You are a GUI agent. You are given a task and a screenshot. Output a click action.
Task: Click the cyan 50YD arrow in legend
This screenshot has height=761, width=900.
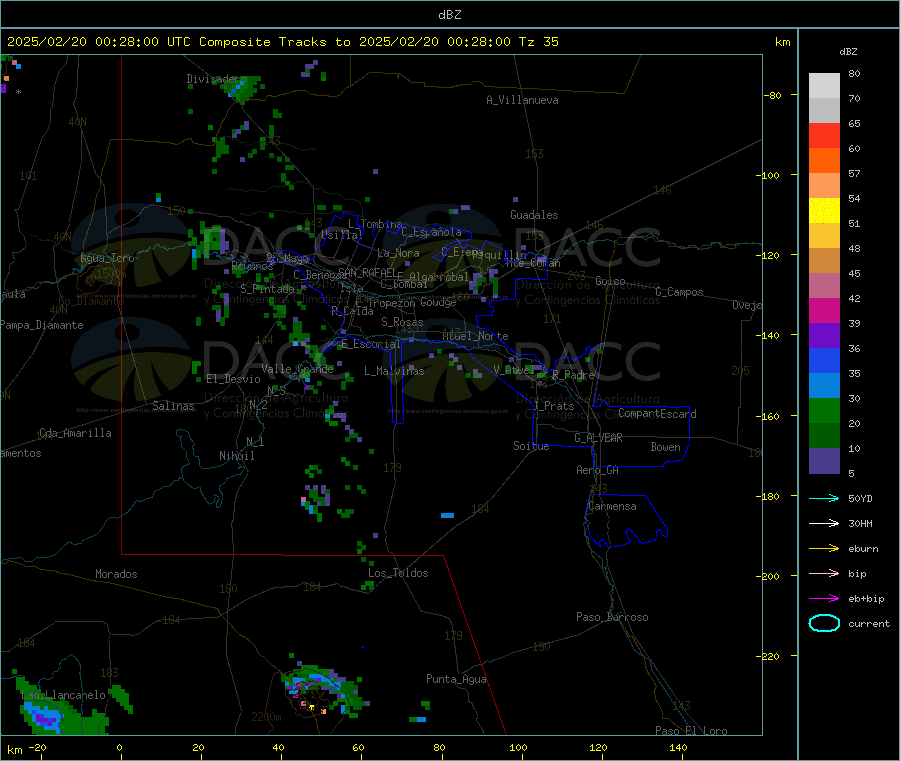(x=824, y=498)
